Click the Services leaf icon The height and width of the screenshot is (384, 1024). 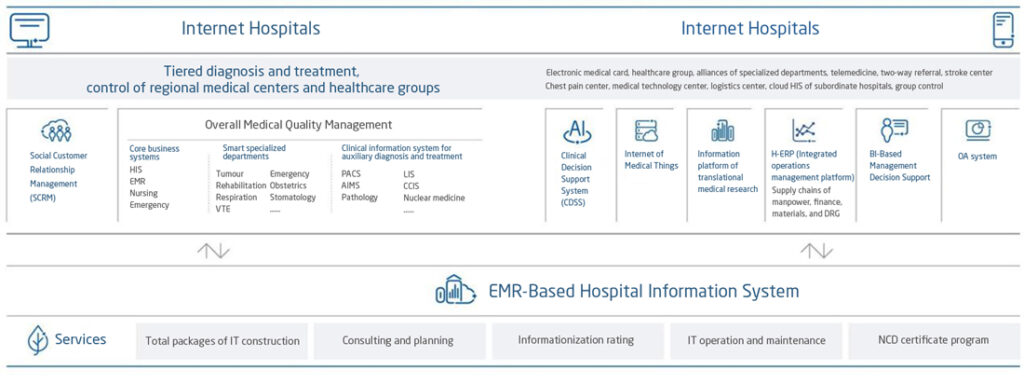click(37, 340)
